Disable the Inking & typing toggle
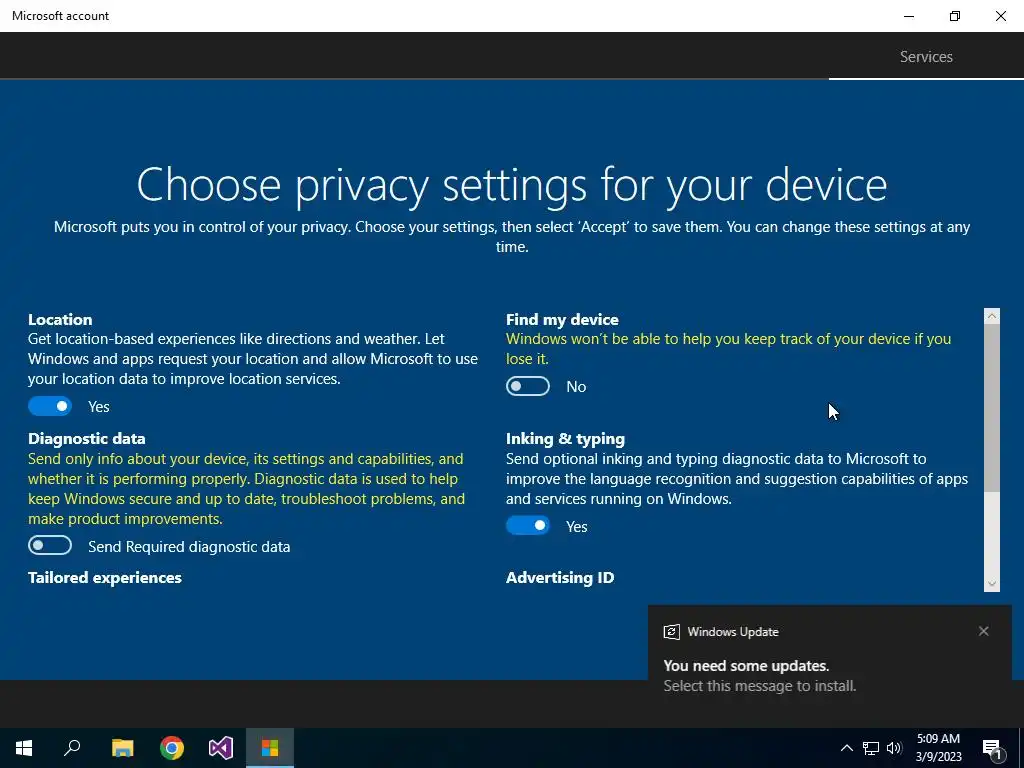The width and height of the screenshot is (1024, 768). point(528,525)
